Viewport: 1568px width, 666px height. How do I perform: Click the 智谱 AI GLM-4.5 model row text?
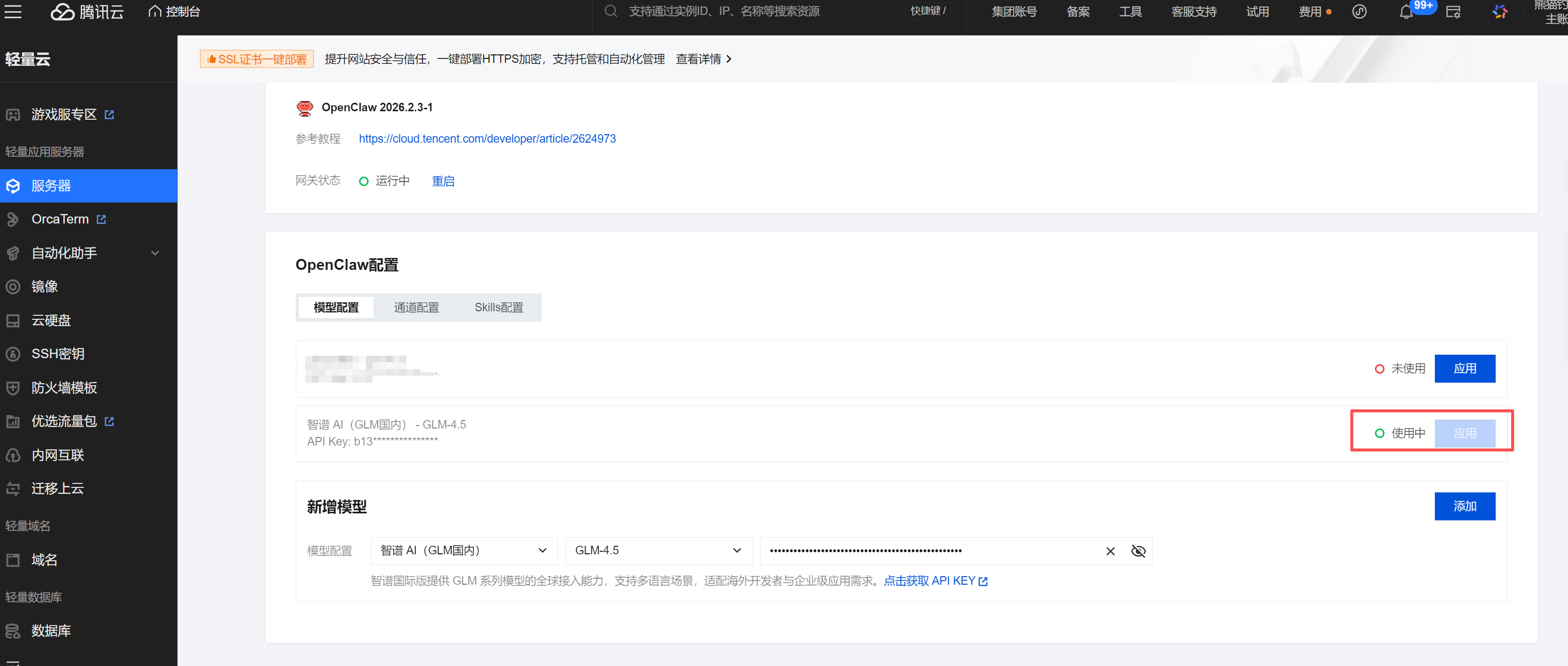[386, 425]
